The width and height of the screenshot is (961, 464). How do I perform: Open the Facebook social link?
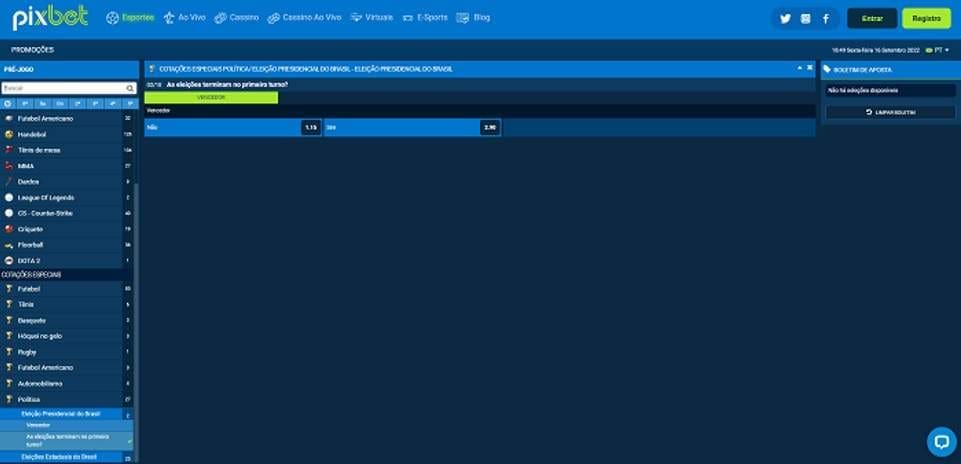point(826,18)
